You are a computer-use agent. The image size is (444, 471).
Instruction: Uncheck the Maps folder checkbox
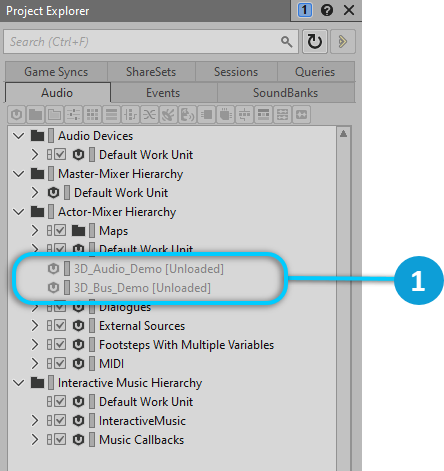(60, 230)
